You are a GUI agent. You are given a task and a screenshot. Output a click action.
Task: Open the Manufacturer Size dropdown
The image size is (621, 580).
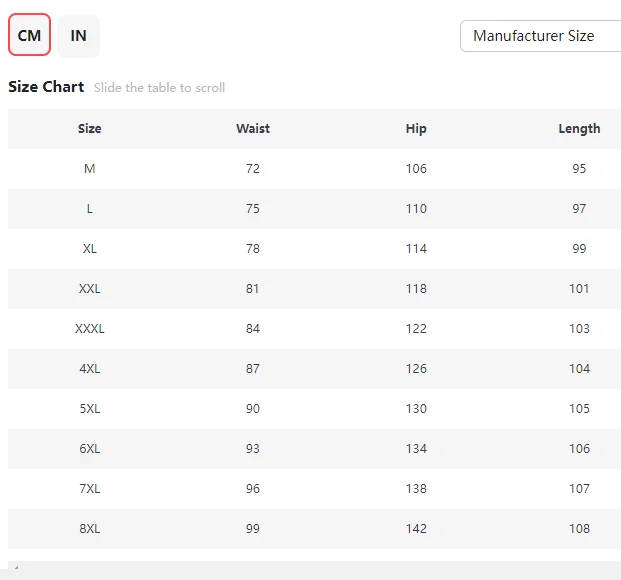coord(540,36)
